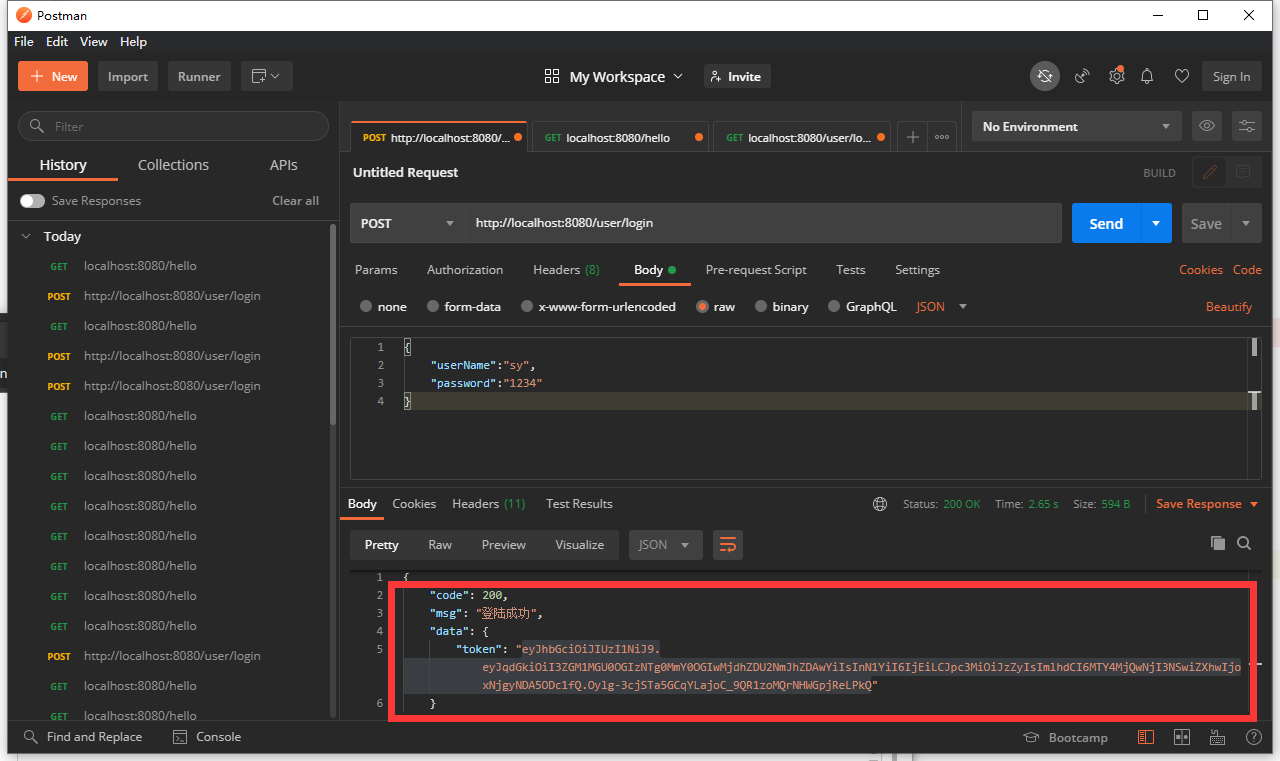Open the POST method dropdown
Viewport: 1280px width, 761px height.
tap(408, 223)
